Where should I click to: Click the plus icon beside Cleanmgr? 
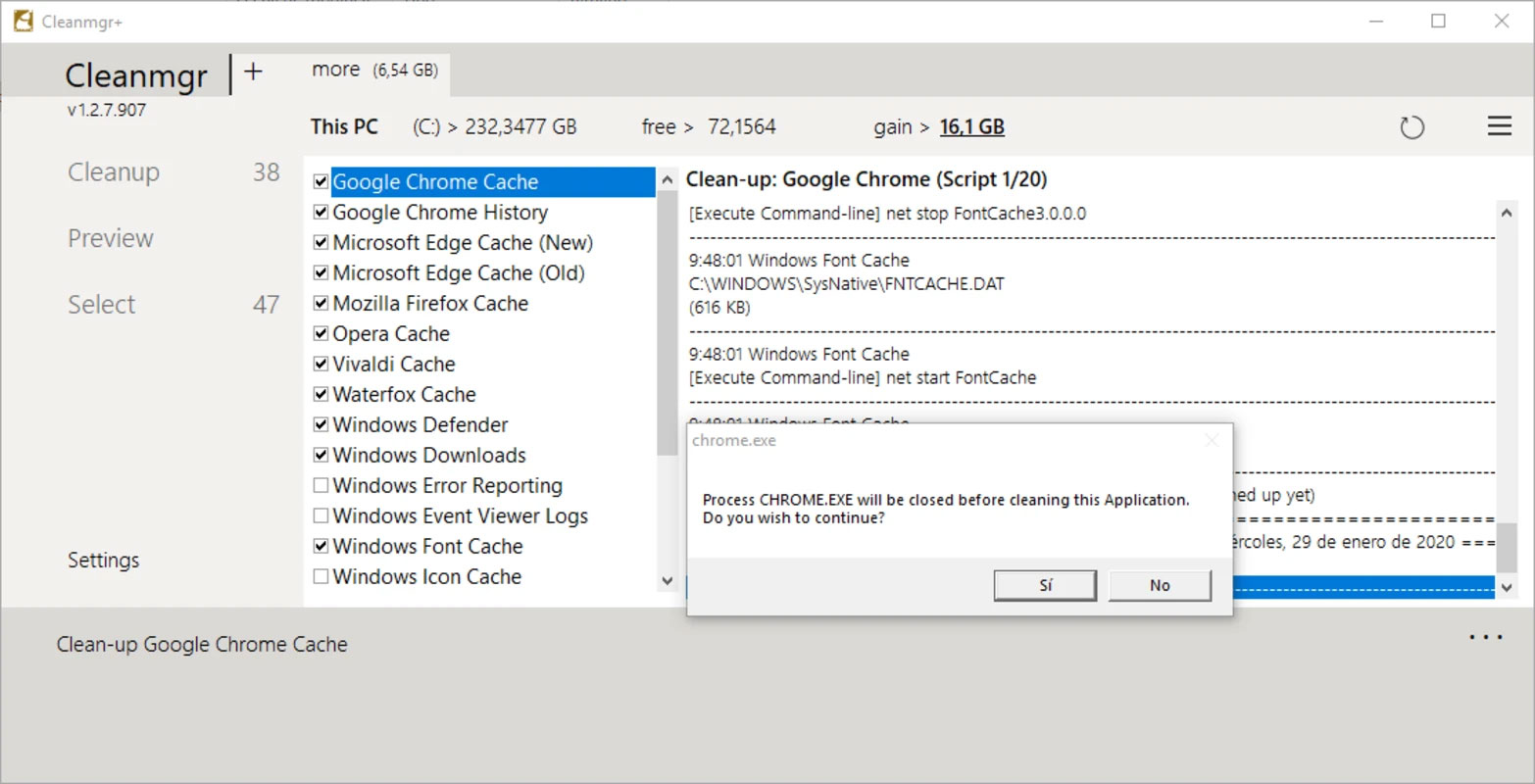253,72
